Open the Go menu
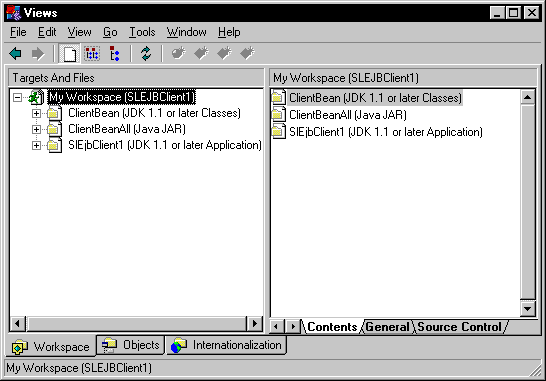This screenshot has height=381, width=546. point(110,32)
